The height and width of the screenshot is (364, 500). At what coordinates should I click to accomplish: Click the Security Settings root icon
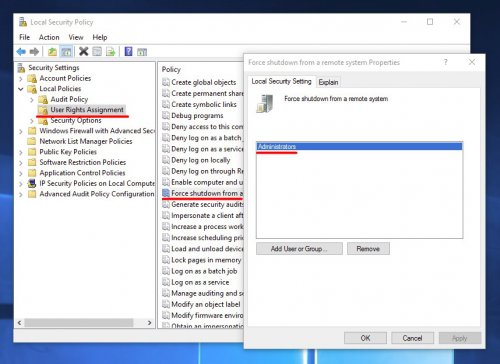(21, 68)
